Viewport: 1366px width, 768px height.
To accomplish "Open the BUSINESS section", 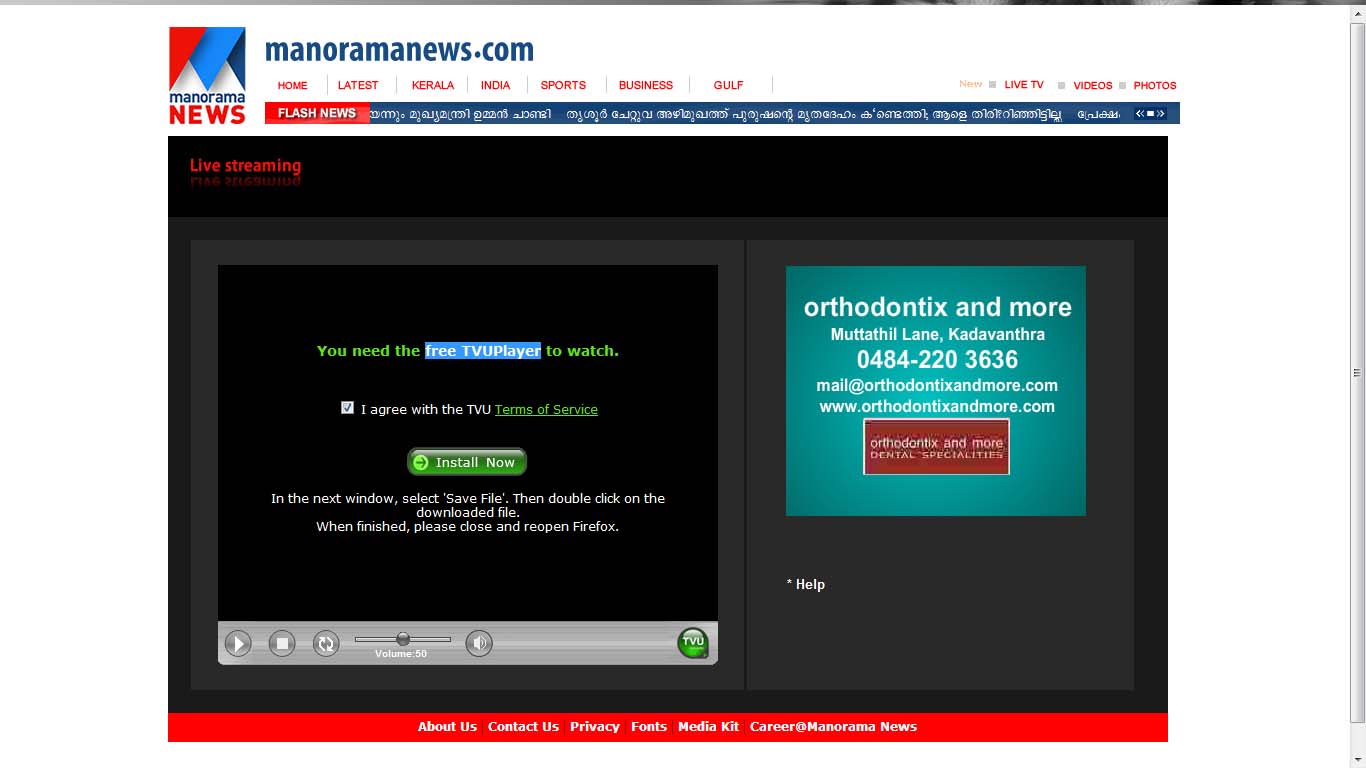I will pos(646,85).
